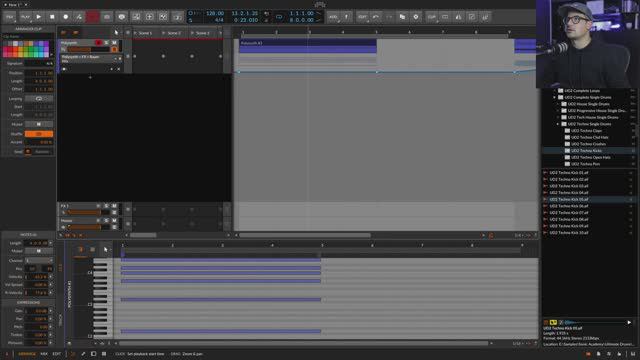Undo last action with the curved arrow icon

coord(376,17)
